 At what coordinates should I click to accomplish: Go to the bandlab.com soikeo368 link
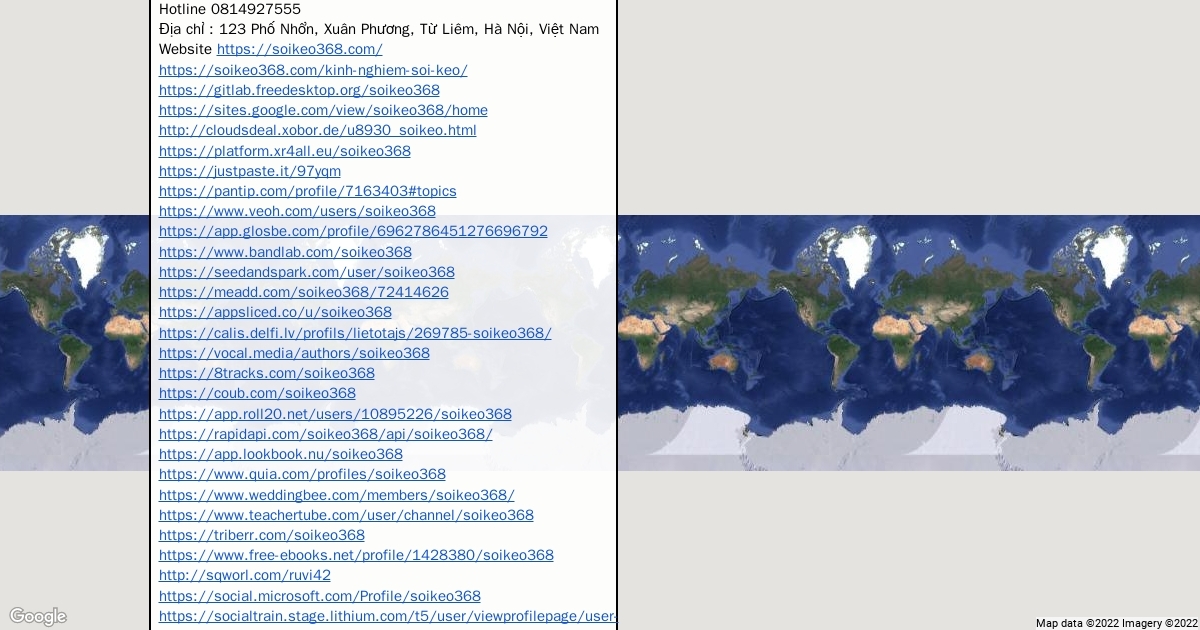[x=285, y=252]
